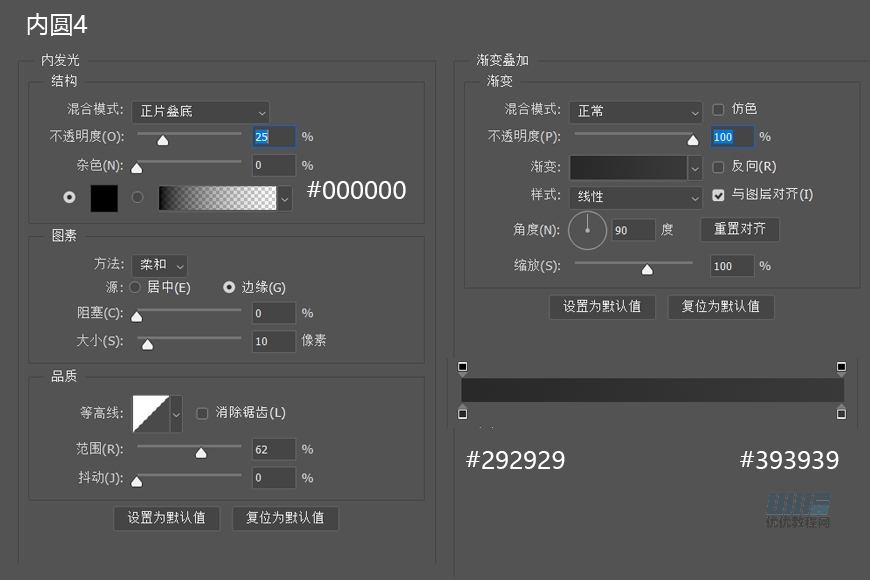This screenshot has width=870, height=580.
Task: Open the black inner glow color swatch
Action: [x=103, y=197]
